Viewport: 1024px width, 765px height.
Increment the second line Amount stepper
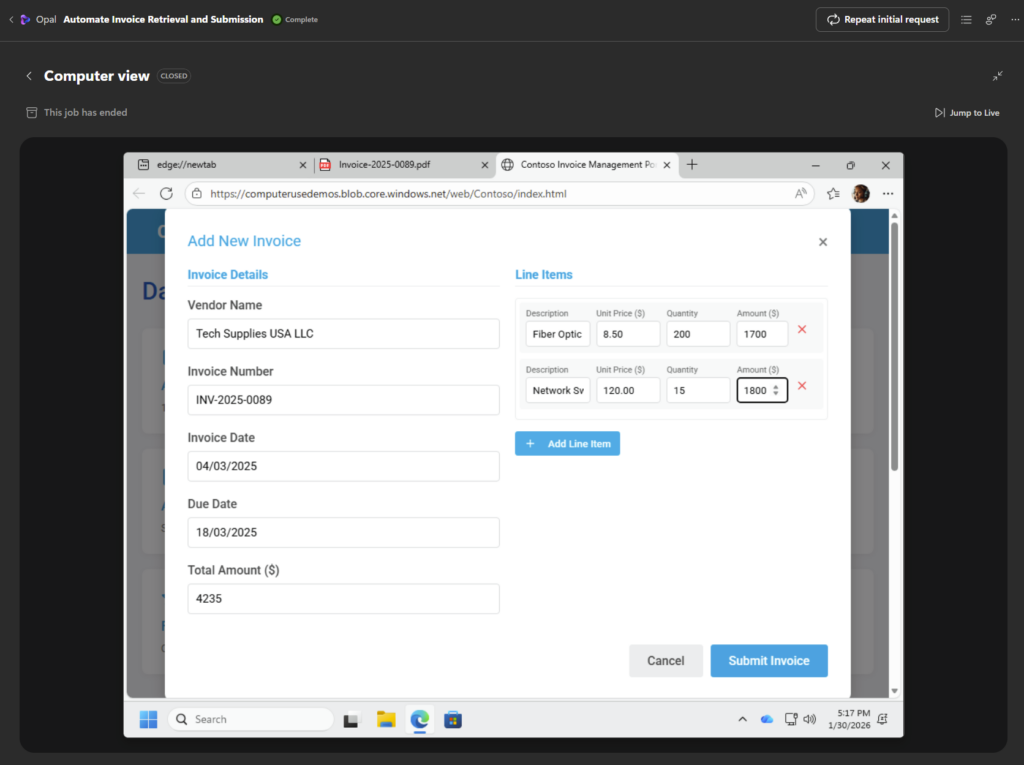(x=776, y=387)
